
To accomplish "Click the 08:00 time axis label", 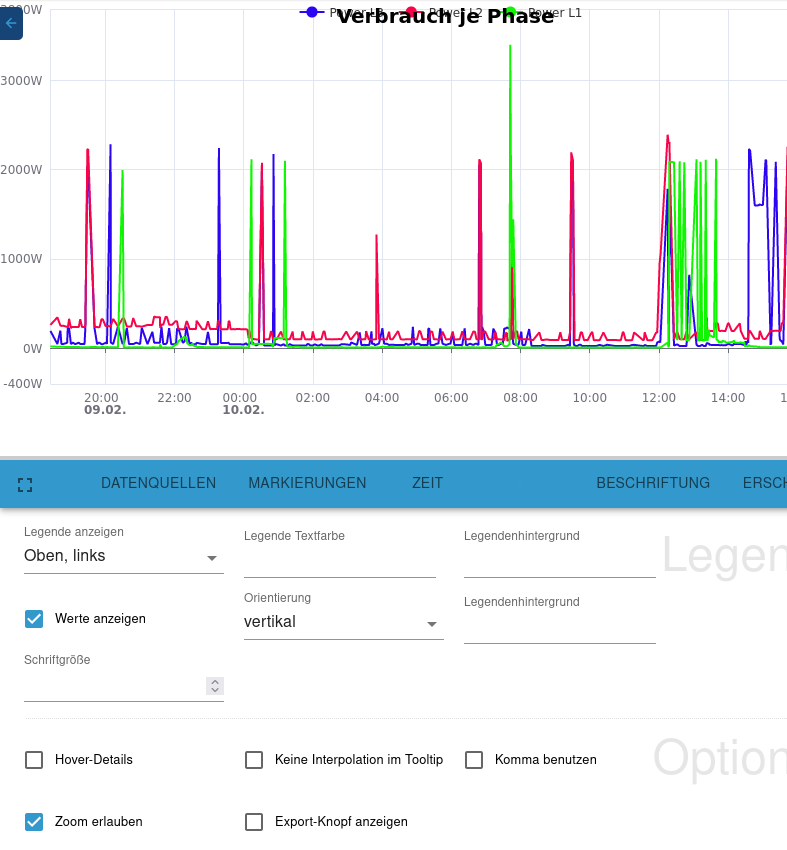I will (x=520, y=398).
